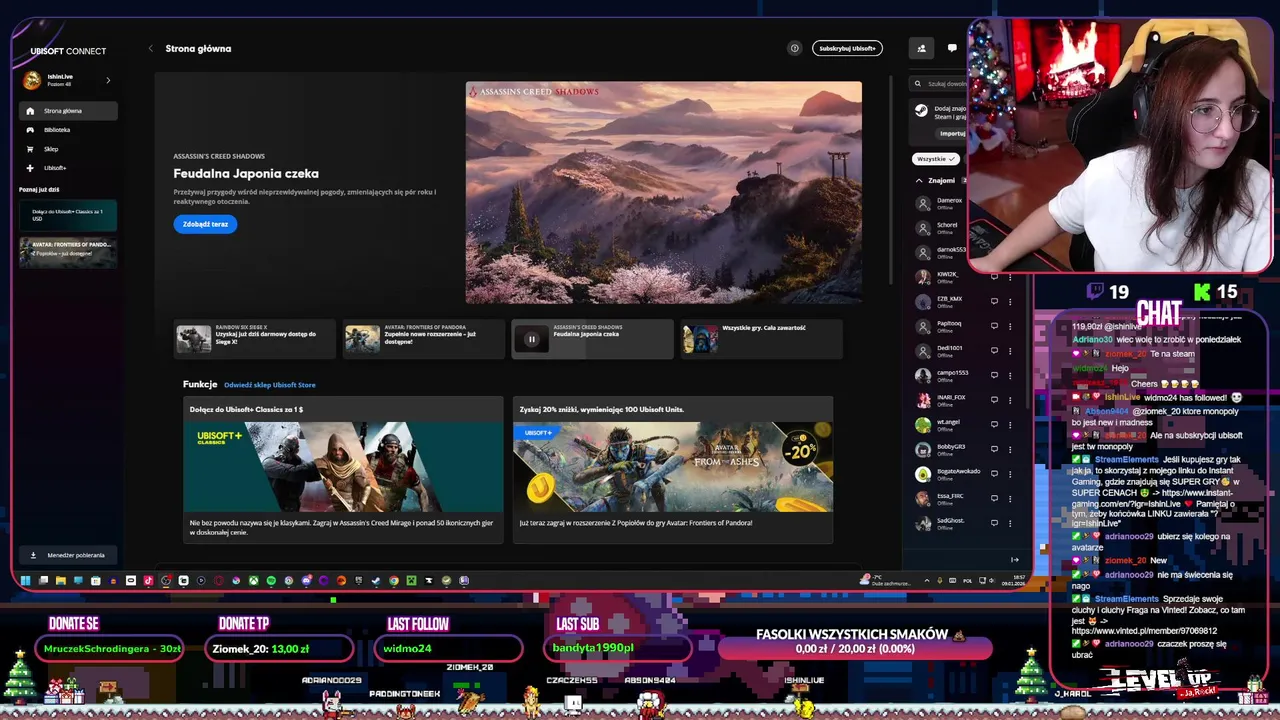Toggle the Wszystkie friends filter chip
Screen dimensions: 1280x720
[x=936, y=159]
